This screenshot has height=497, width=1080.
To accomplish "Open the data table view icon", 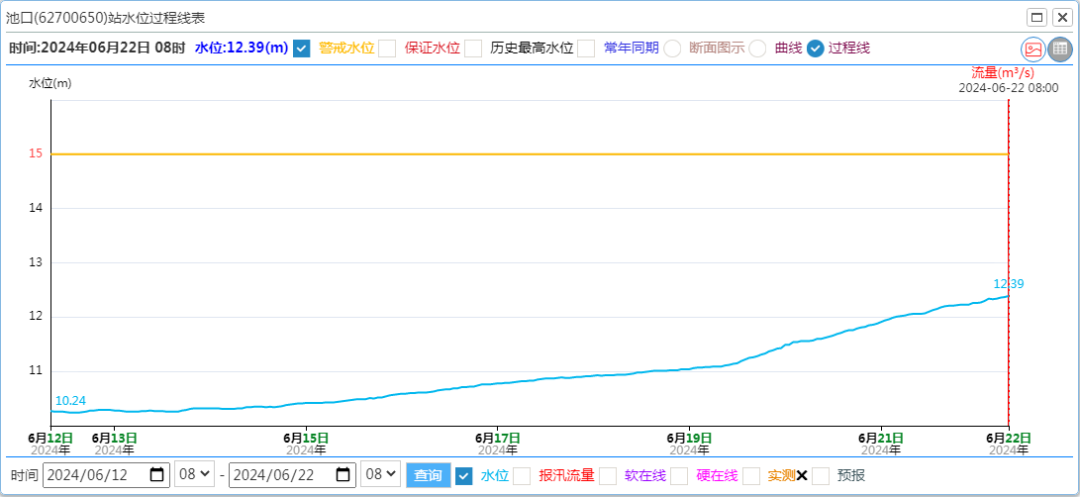I will pos(1059,49).
